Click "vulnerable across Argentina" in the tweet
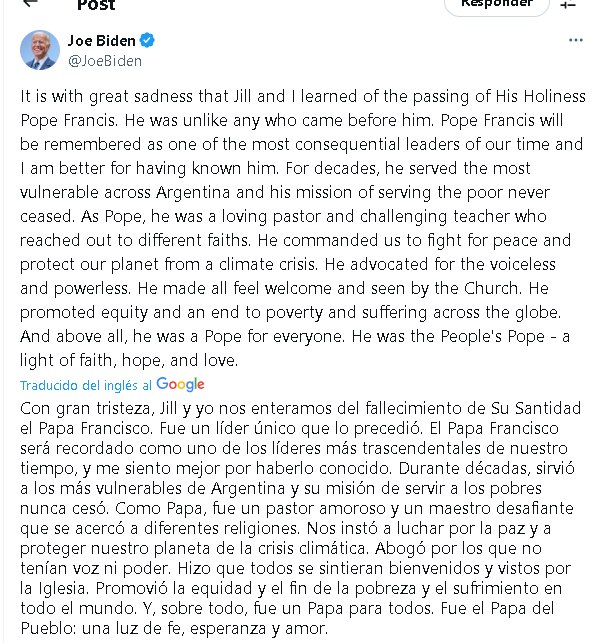Image resolution: width=600 pixels, height=643 pixels. coord(125,192)
